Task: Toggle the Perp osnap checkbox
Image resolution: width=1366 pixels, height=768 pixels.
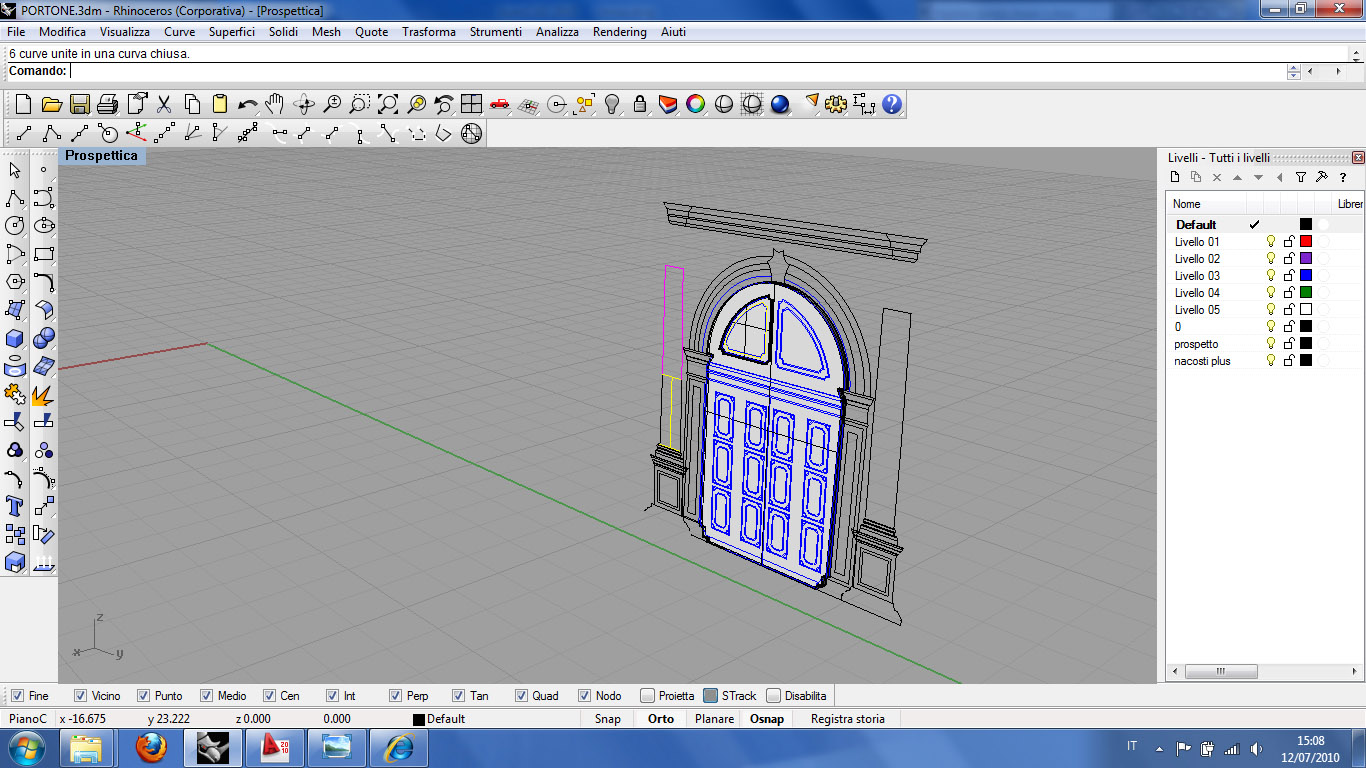Action: coord(395,696)
